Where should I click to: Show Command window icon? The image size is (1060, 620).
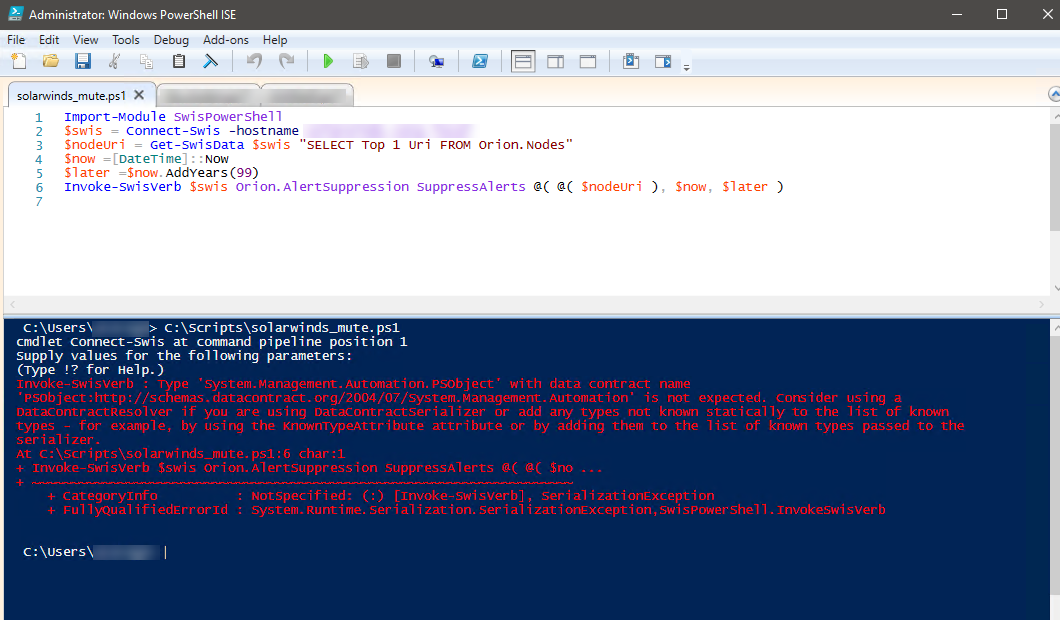pyautogui.click(x=631, y=62)
